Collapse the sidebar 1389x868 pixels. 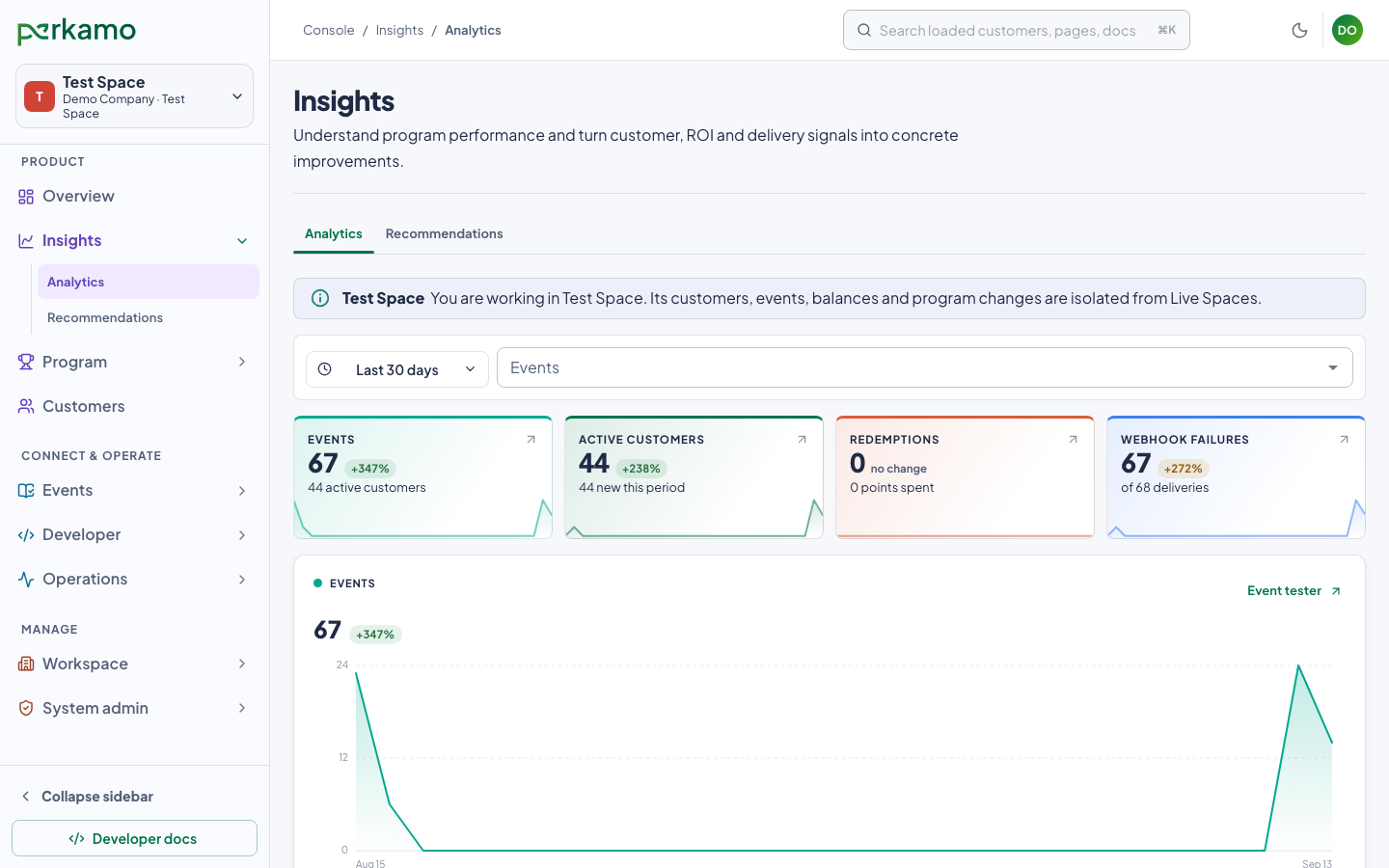pos(88,797)
